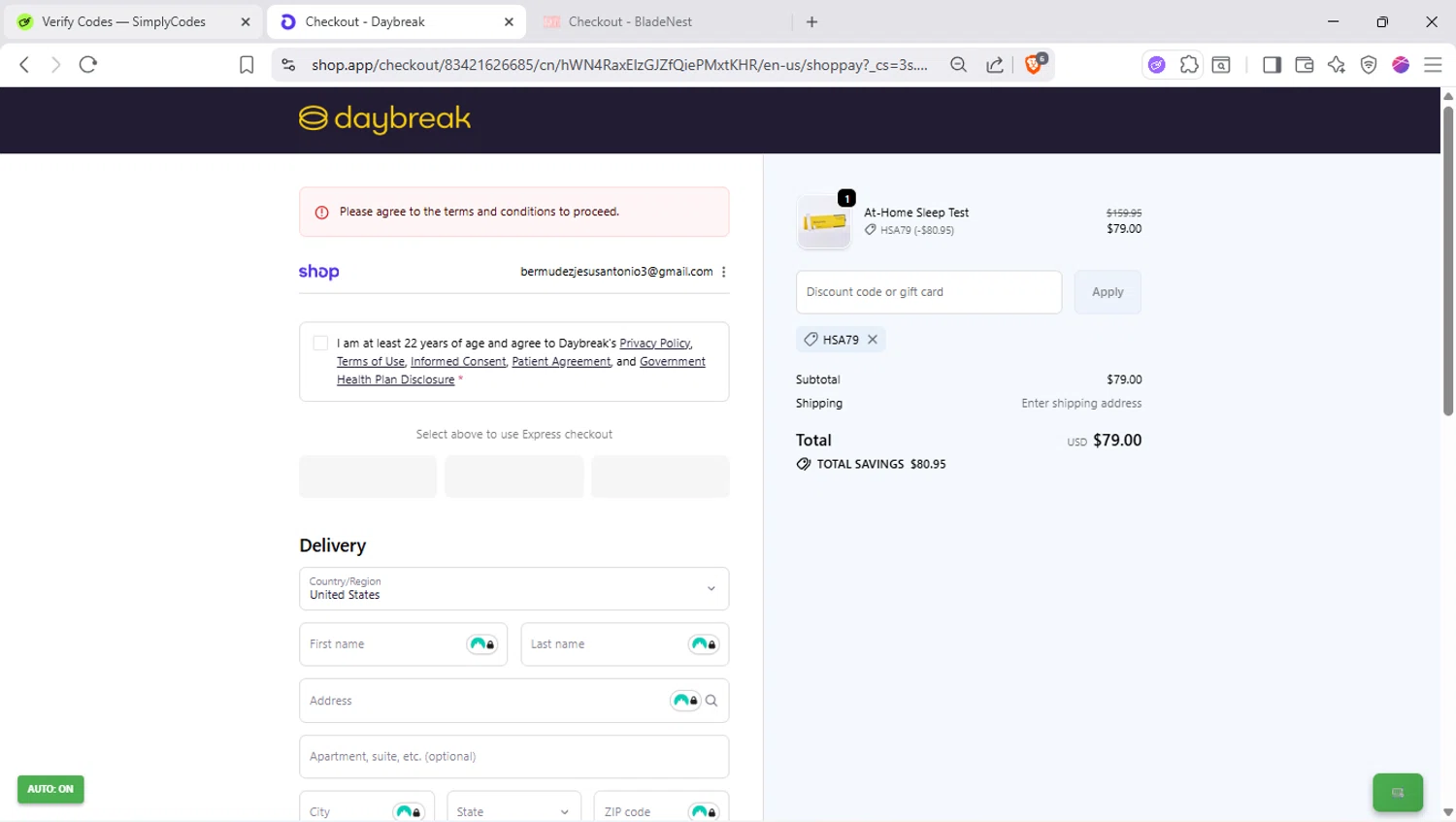The width and height of the screenshot is (1456, 822).
Task: Click the Apply discount button
Action: click(1108, 292)
